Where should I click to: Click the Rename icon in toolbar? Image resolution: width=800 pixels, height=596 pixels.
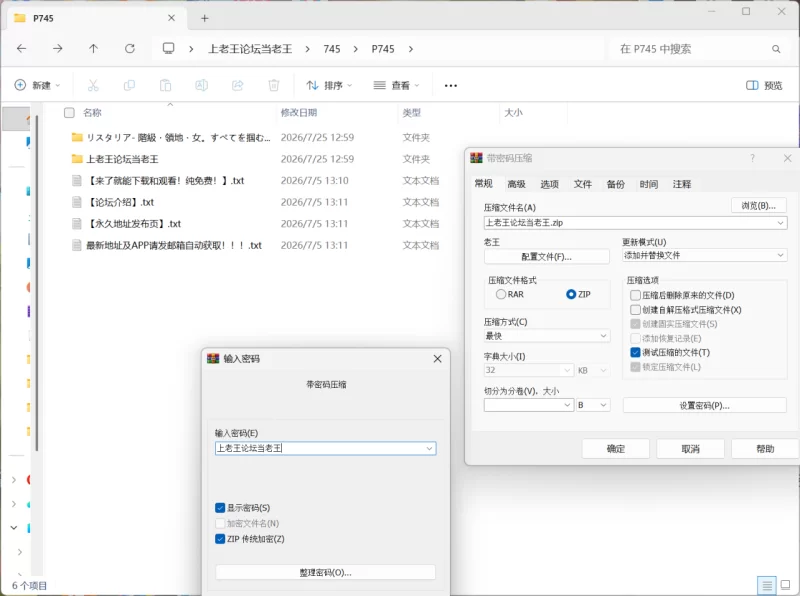[x=202, y=85]
